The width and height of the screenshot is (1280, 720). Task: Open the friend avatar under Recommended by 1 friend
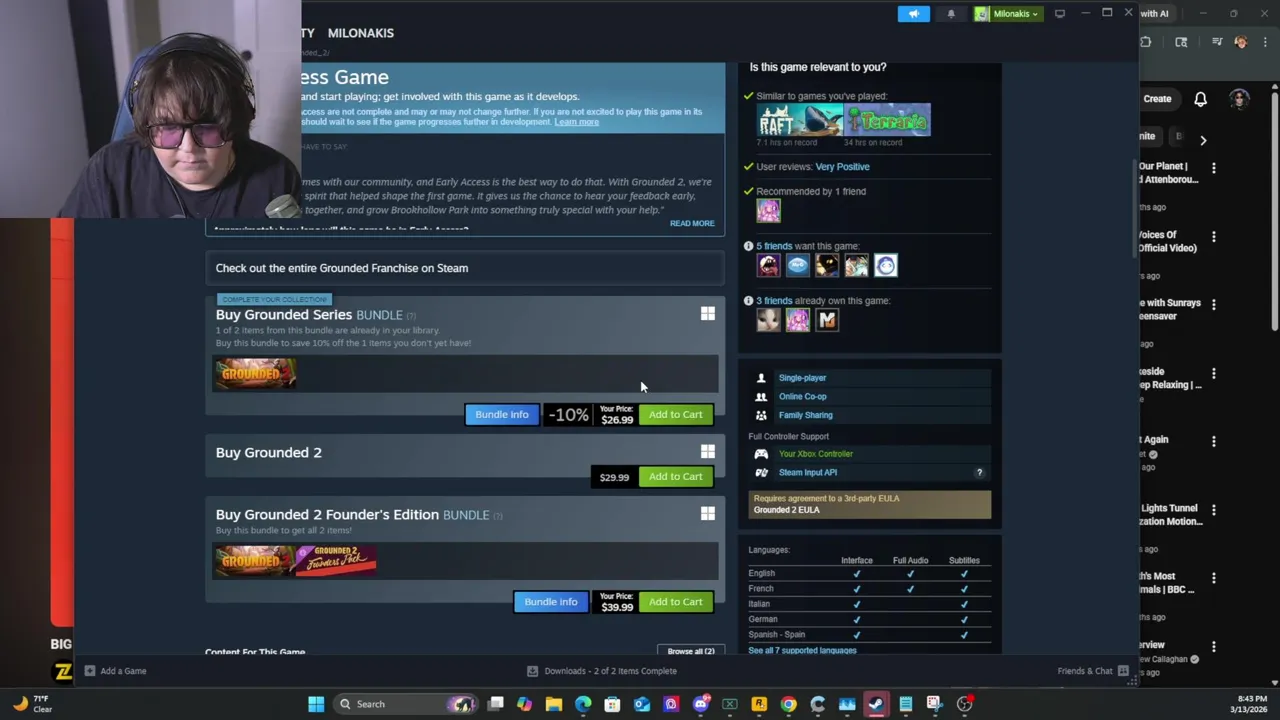768,210
